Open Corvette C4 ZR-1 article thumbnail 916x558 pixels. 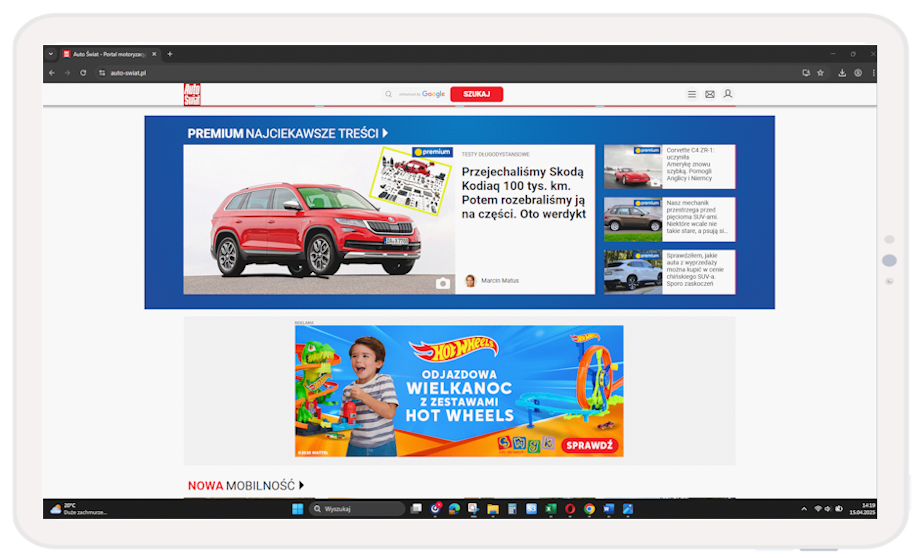click(633, 167)
